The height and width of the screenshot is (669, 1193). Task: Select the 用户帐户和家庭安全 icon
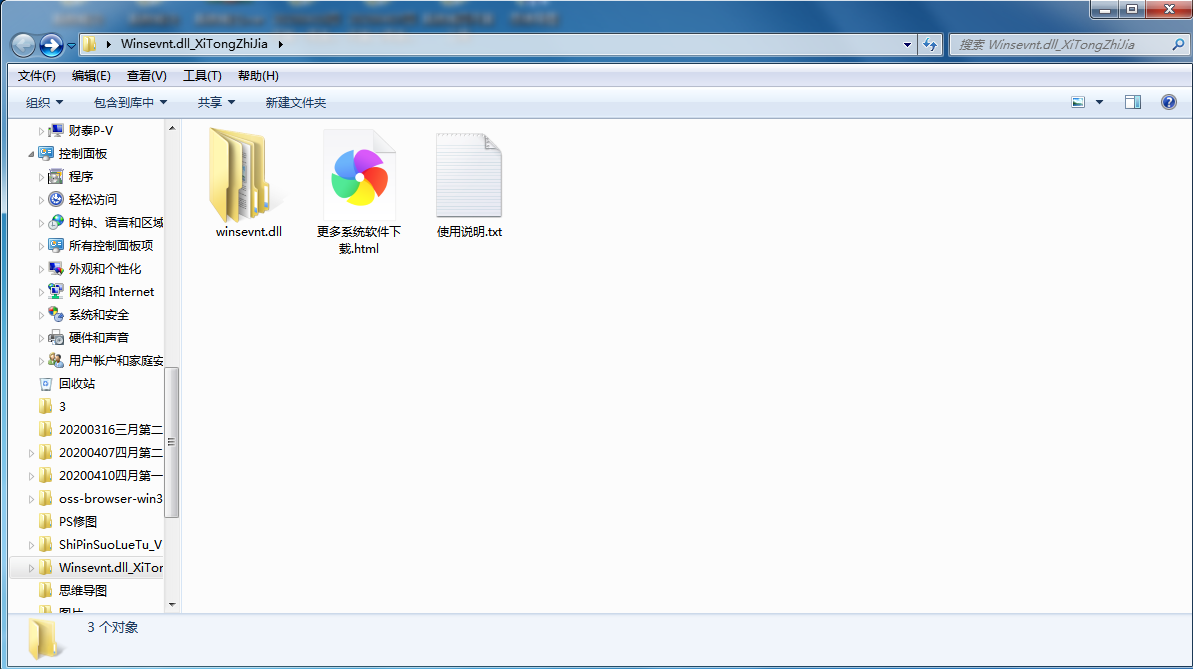click(56, 360)
